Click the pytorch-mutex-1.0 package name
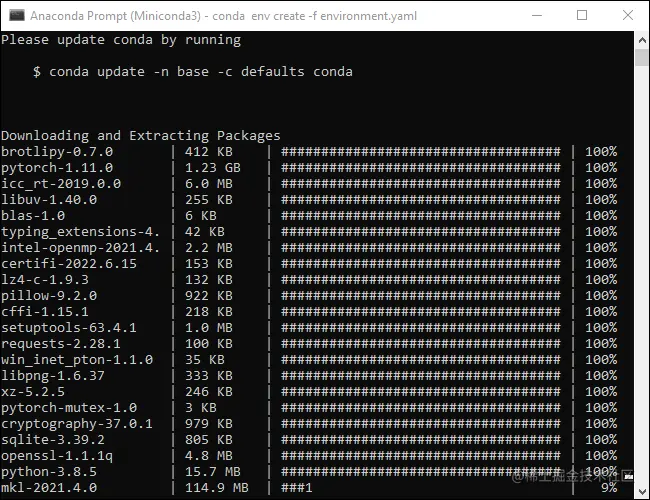The image size is (650, 500). pyautogui.click(x=69, y=408)
